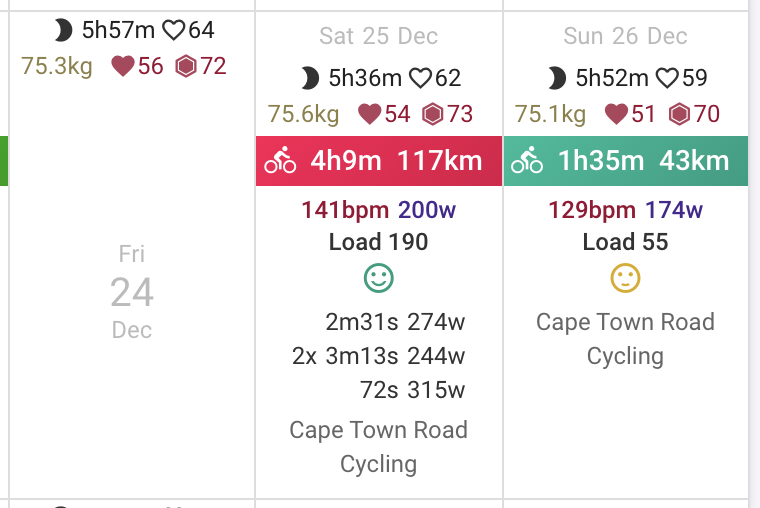This screenshot has height=508, width=760.
Task: Click the green smiley feel icon on Saturday
Action: [x=379, y=278]
